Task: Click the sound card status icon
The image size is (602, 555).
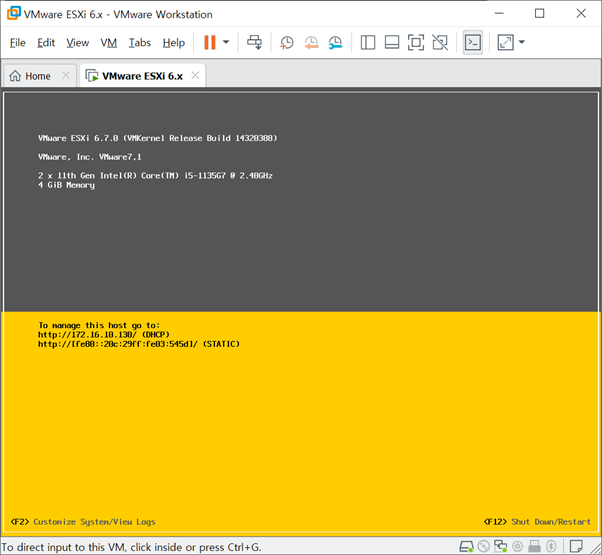Action: 518,546
